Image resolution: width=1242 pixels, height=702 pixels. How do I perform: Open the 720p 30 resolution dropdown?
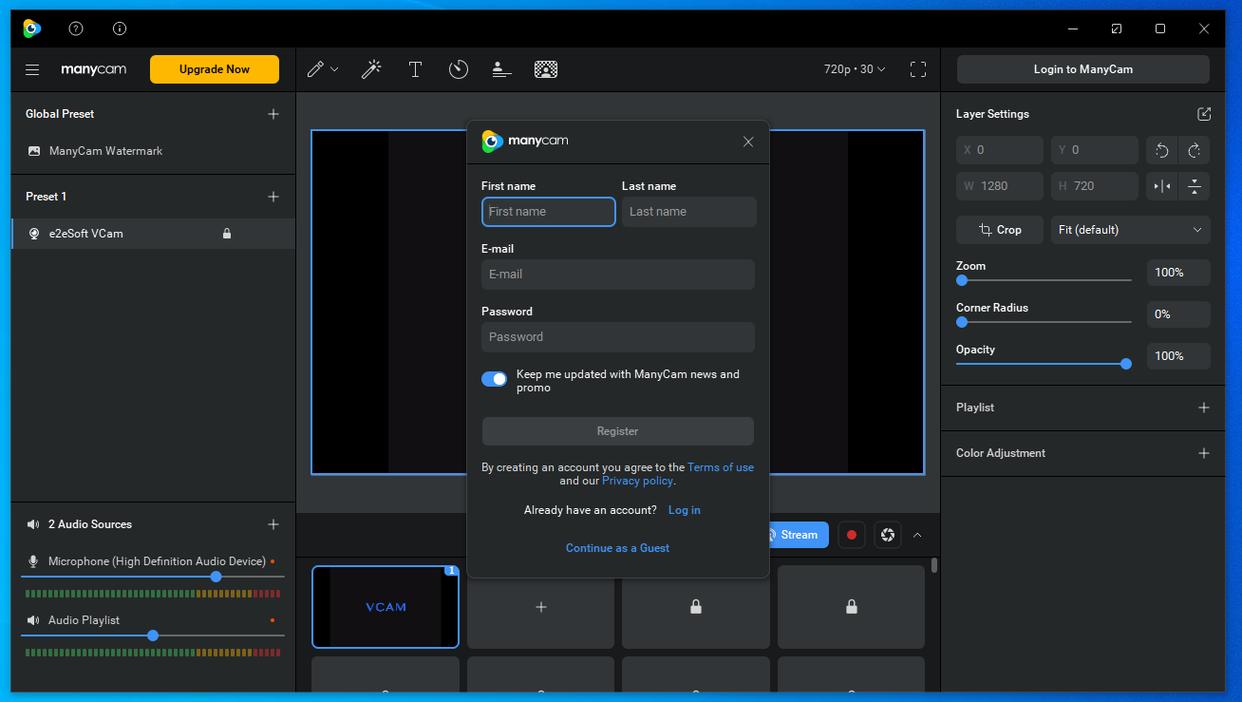854,69
